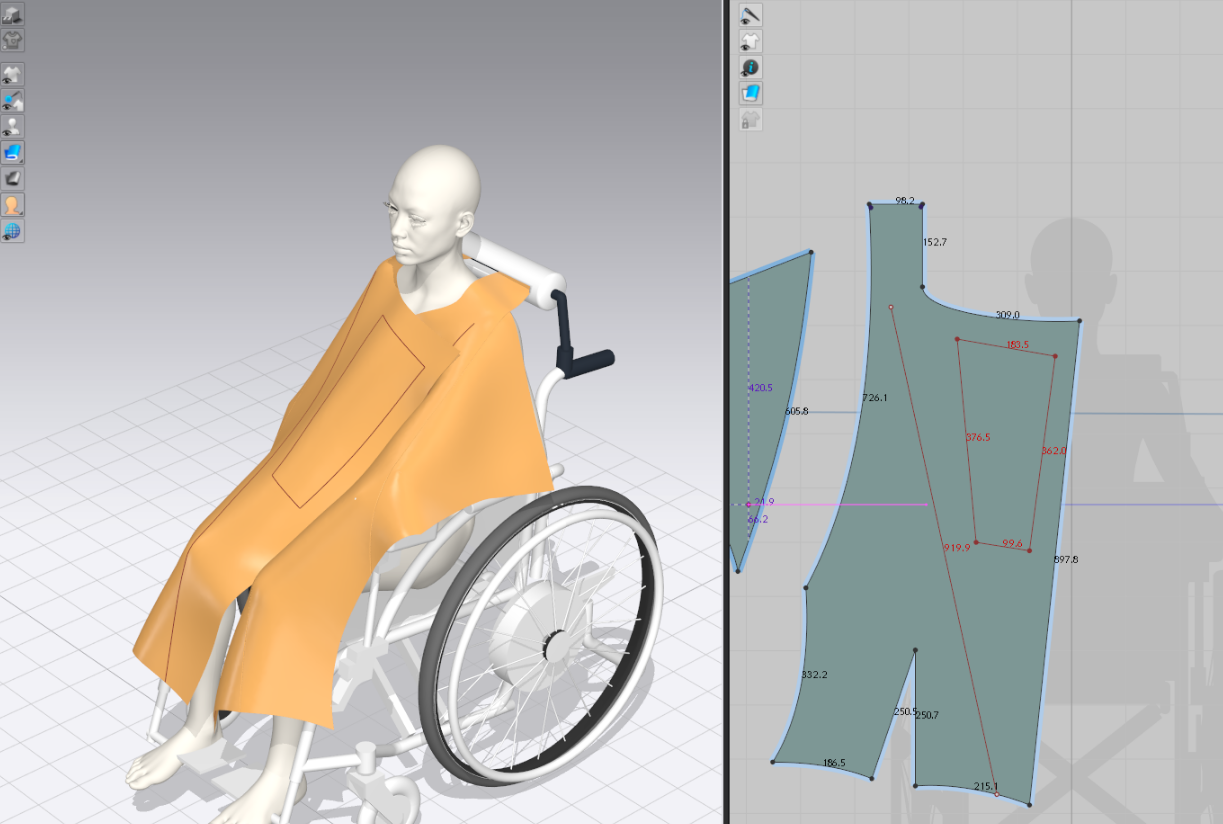Select the 309.0 shoulder edge label
Screen dimensions: 1223x824
click(x=1007, y=315)
